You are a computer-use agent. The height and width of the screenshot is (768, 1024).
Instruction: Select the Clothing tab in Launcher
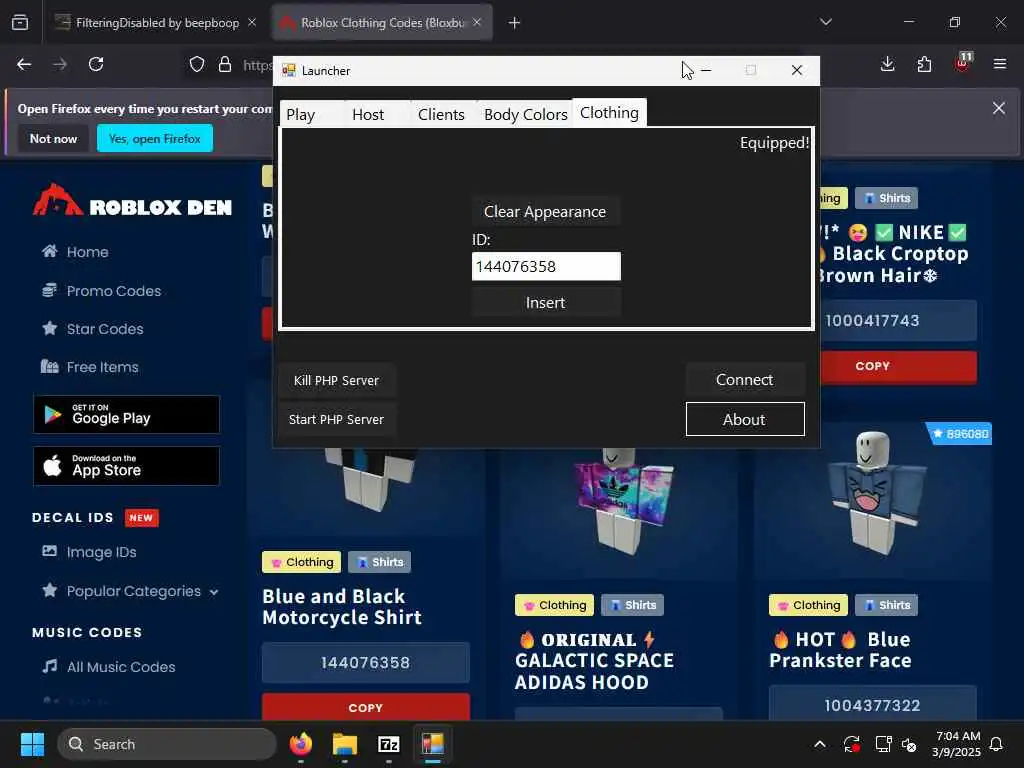(x=609, y=112)
